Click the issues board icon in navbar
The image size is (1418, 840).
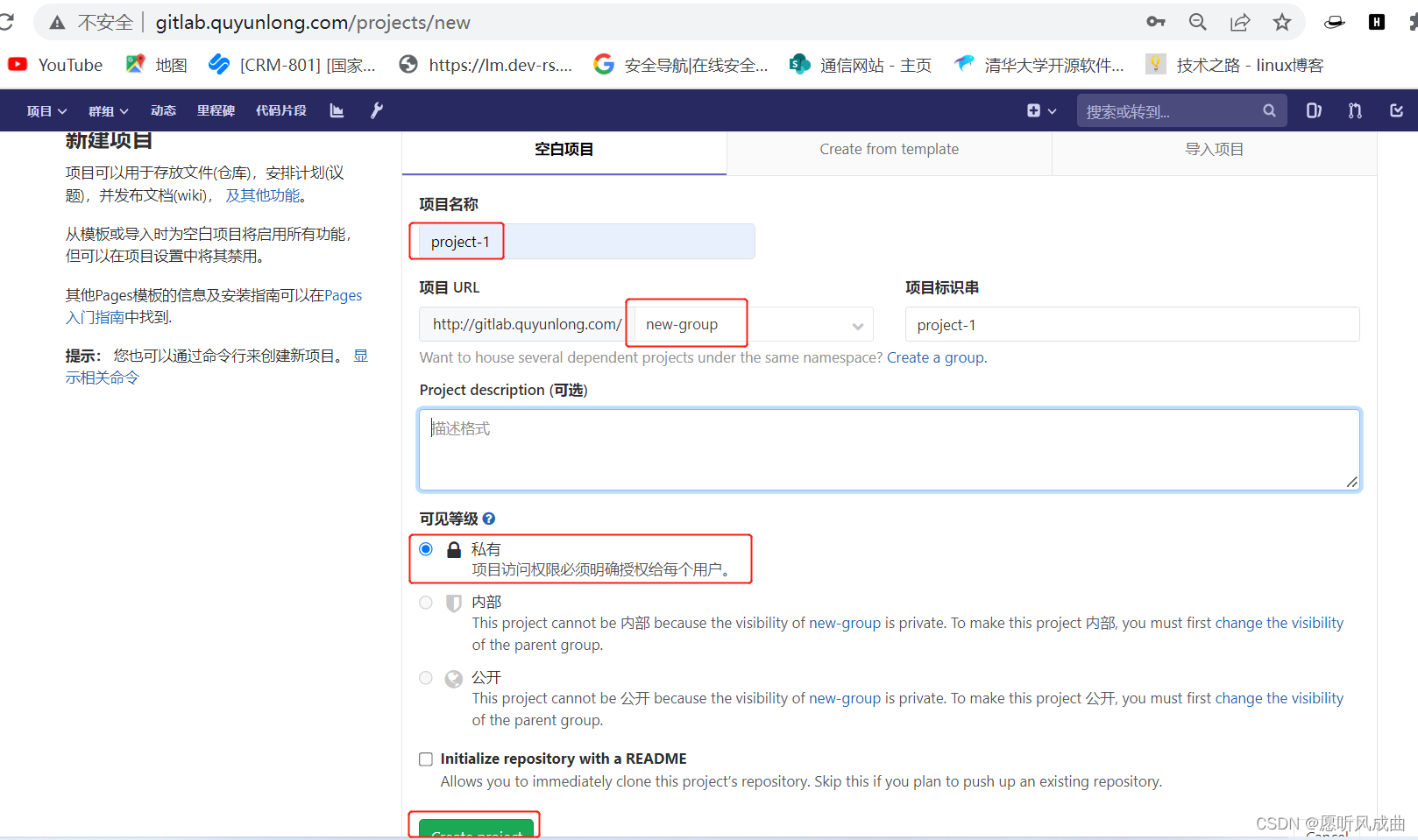(1313, 110)
